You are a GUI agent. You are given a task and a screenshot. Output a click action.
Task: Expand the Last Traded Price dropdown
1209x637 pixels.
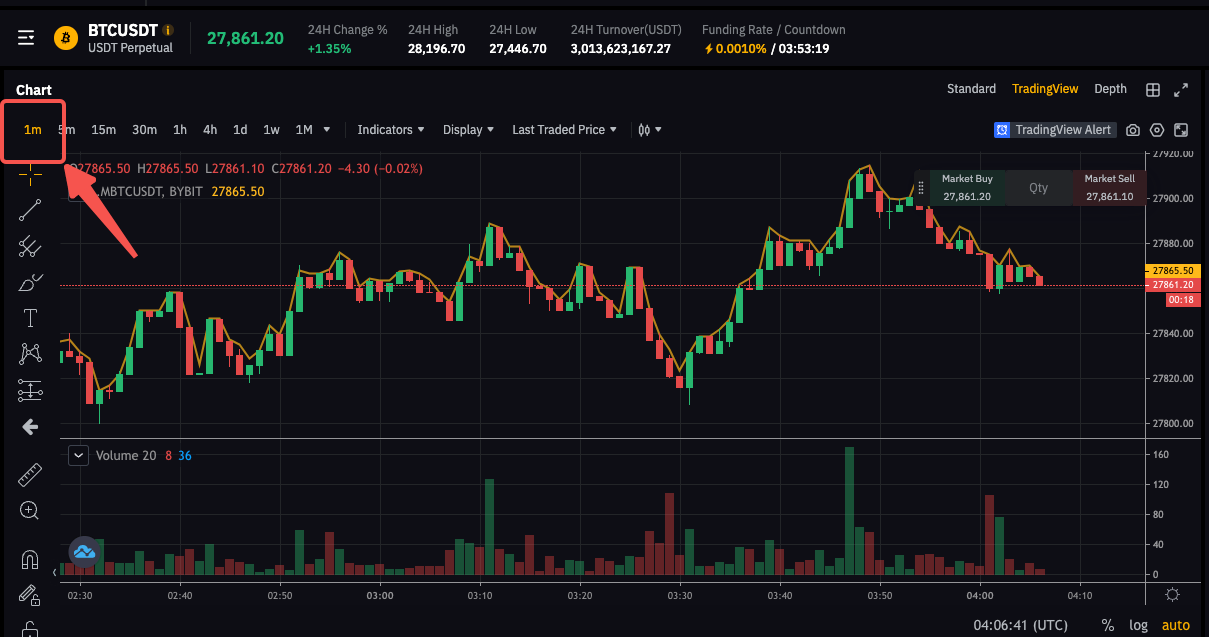(x=564, y=130)
